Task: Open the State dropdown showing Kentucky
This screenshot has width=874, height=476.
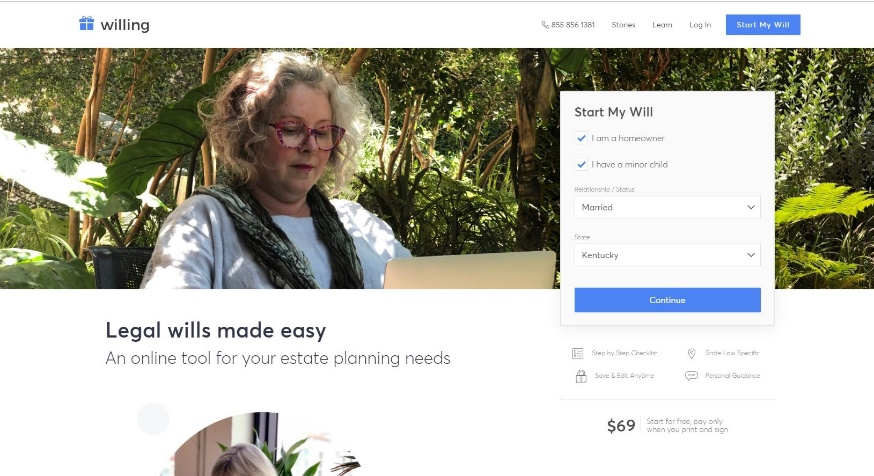Action: 667,255
